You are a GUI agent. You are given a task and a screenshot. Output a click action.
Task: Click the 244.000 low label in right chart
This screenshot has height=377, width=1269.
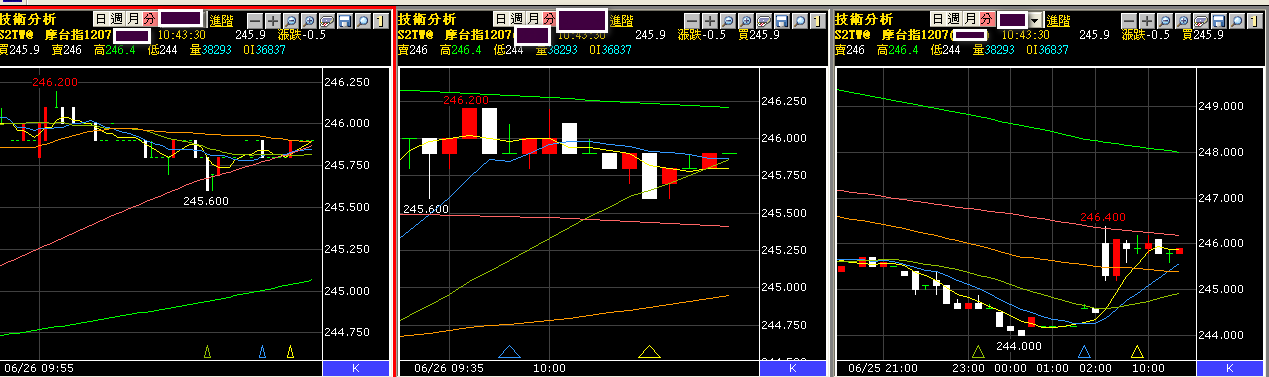[1019, 345]
